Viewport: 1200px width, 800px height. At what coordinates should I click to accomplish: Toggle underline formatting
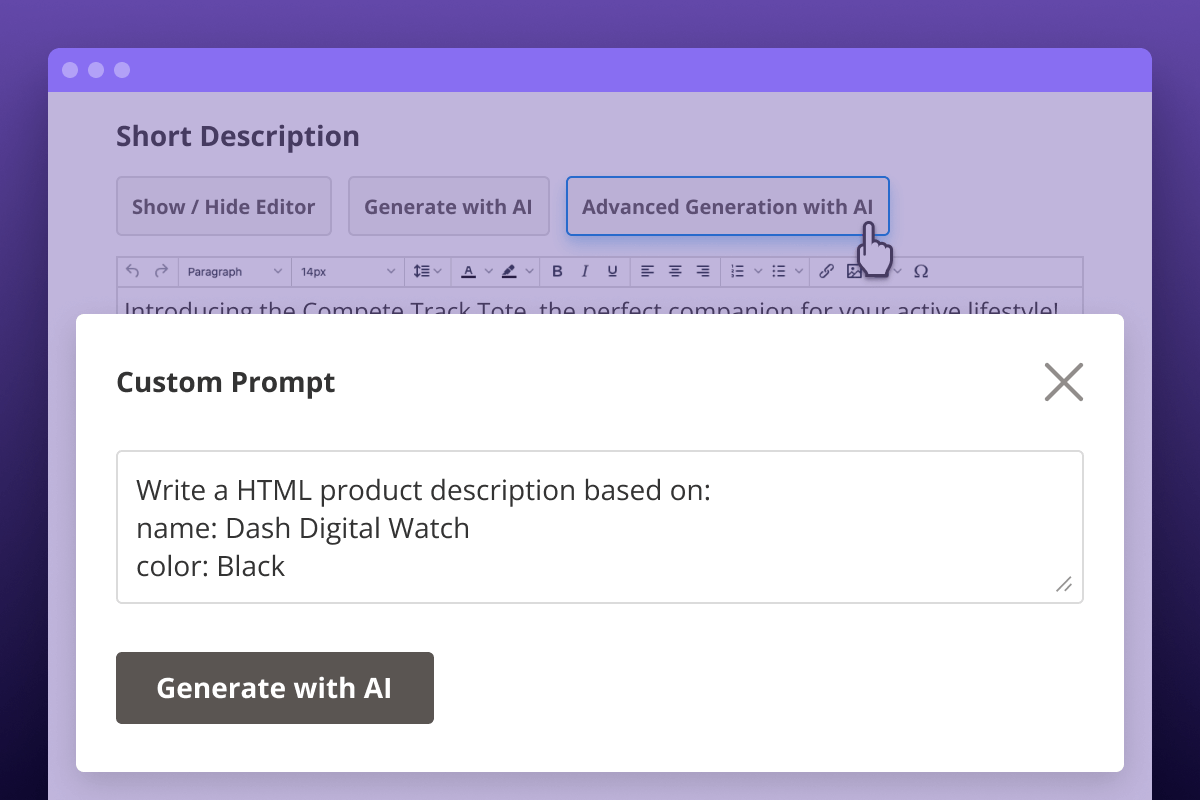click(x=612, y=271)
